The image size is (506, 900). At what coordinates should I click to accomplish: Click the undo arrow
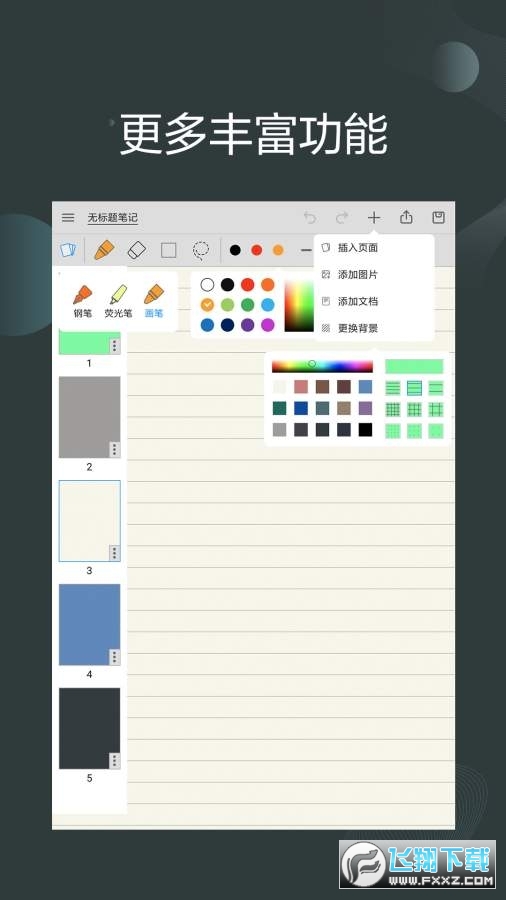tap(310, 218)
